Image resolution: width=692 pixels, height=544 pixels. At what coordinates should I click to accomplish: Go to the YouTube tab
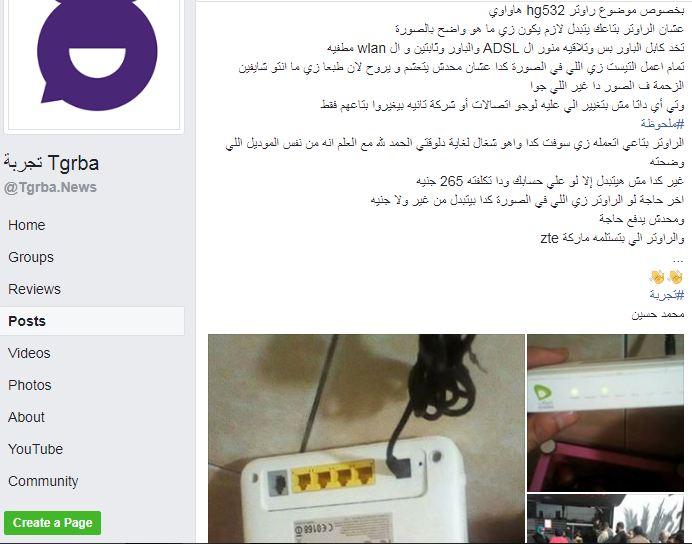click(x=35, y=449)
